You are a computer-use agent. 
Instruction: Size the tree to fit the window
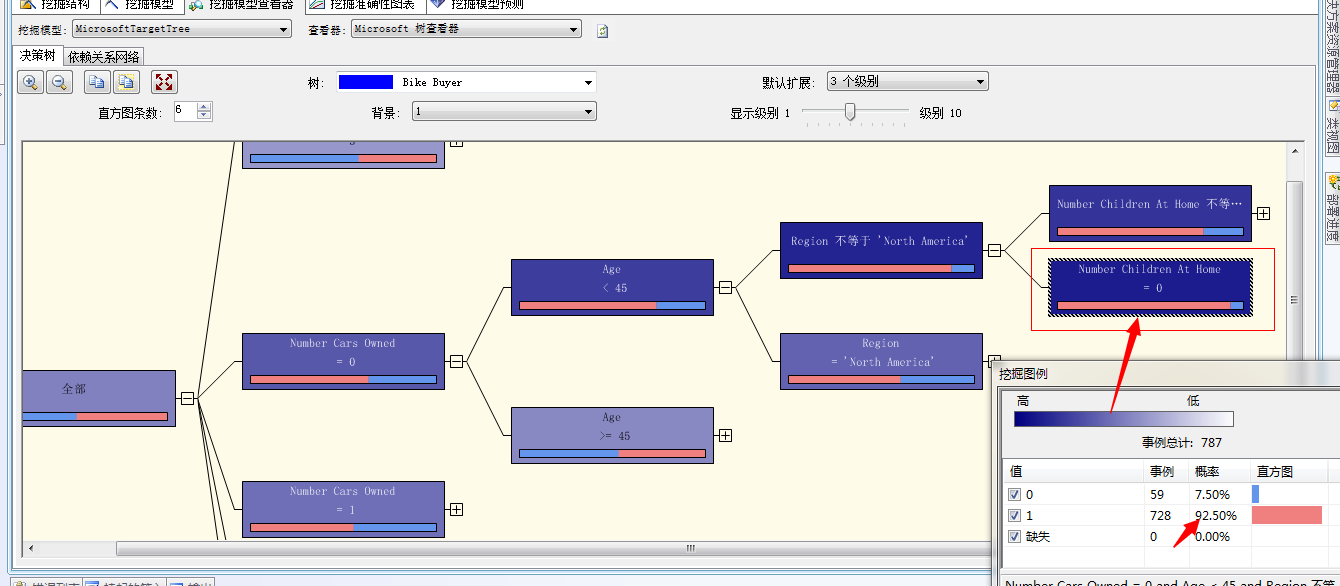(x=164, y=83)
